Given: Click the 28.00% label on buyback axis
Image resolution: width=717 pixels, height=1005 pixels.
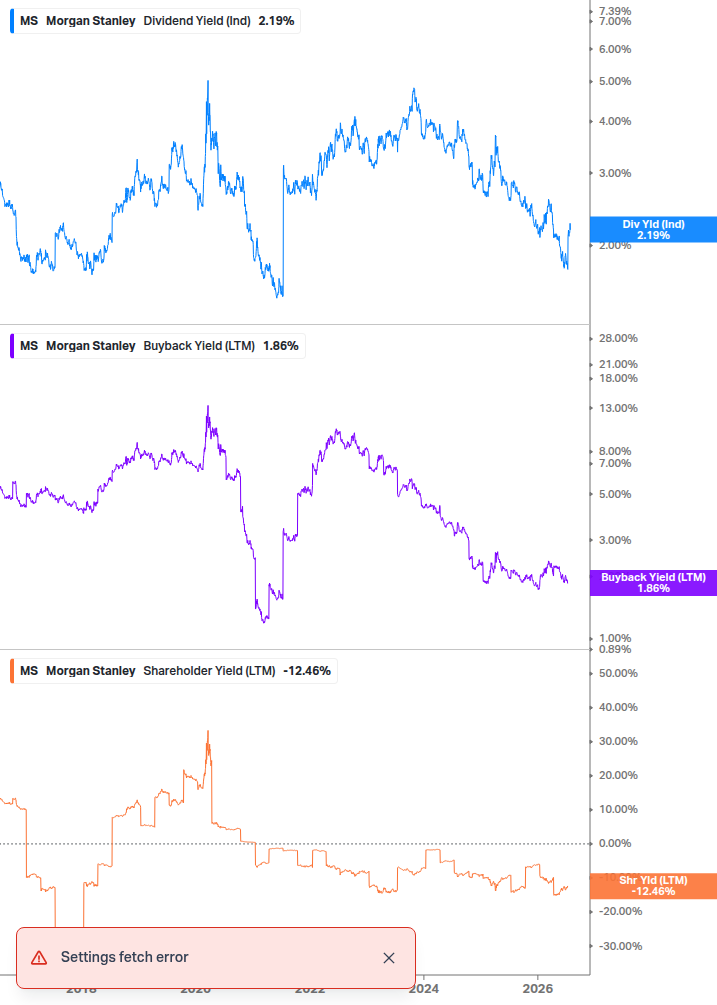Looking at the screenshot, I should [x=618, y=338].
